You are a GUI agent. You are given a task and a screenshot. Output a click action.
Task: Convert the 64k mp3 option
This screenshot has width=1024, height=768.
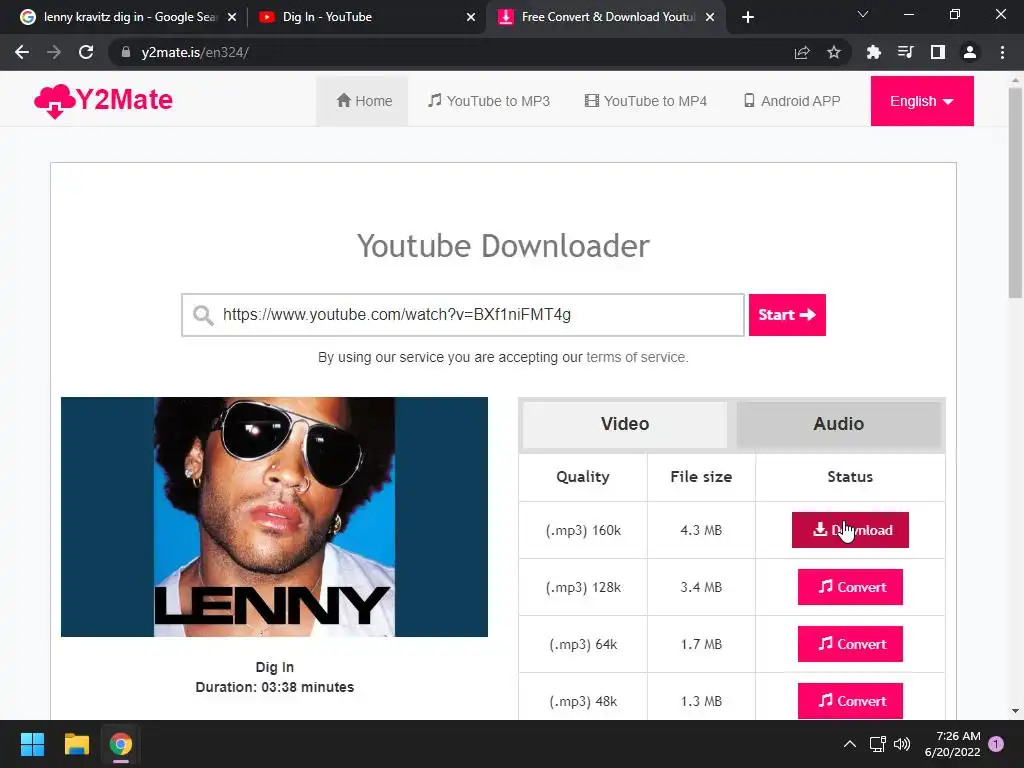[850, 644]
